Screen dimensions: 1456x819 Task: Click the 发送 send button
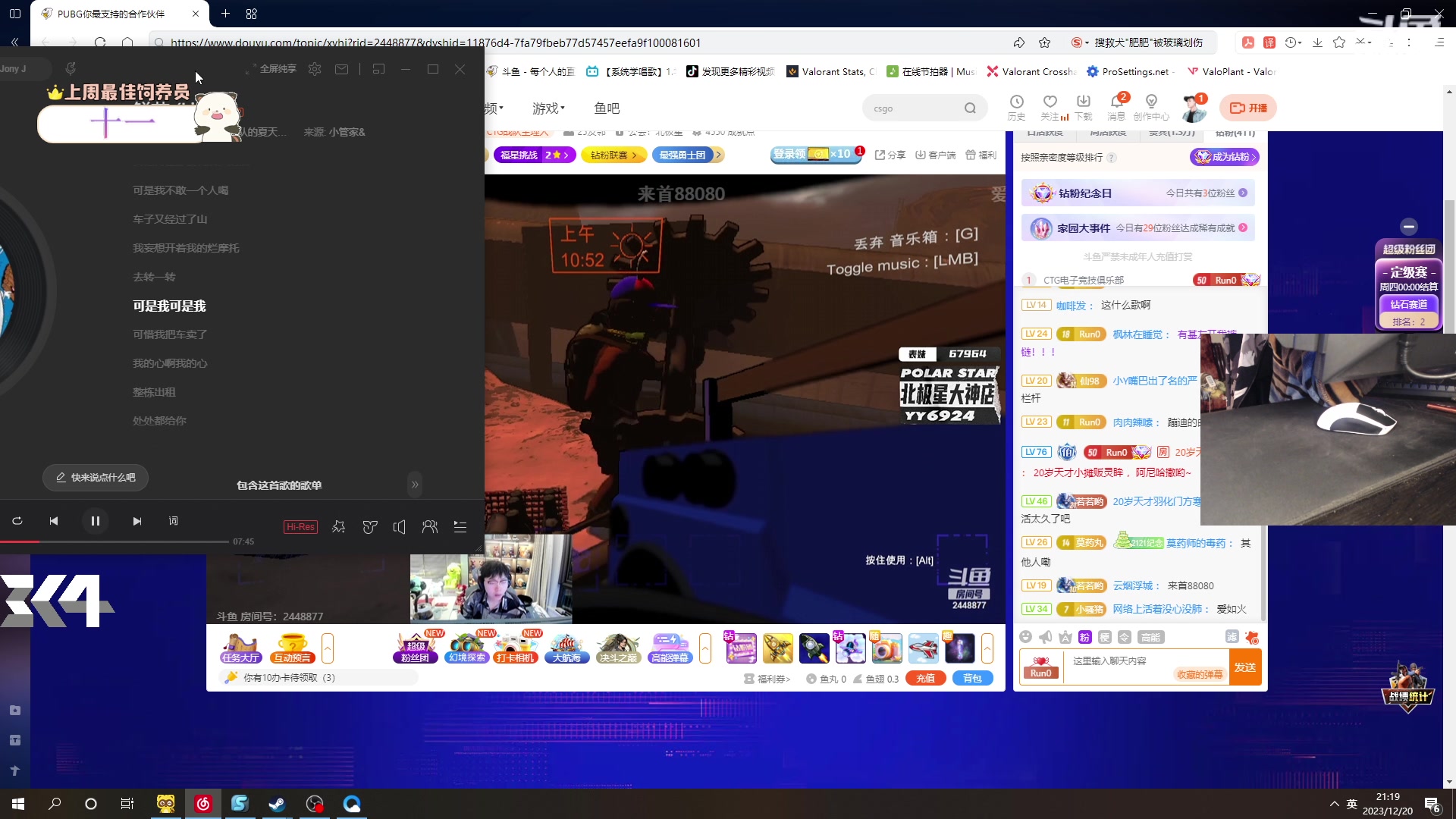1245,667
